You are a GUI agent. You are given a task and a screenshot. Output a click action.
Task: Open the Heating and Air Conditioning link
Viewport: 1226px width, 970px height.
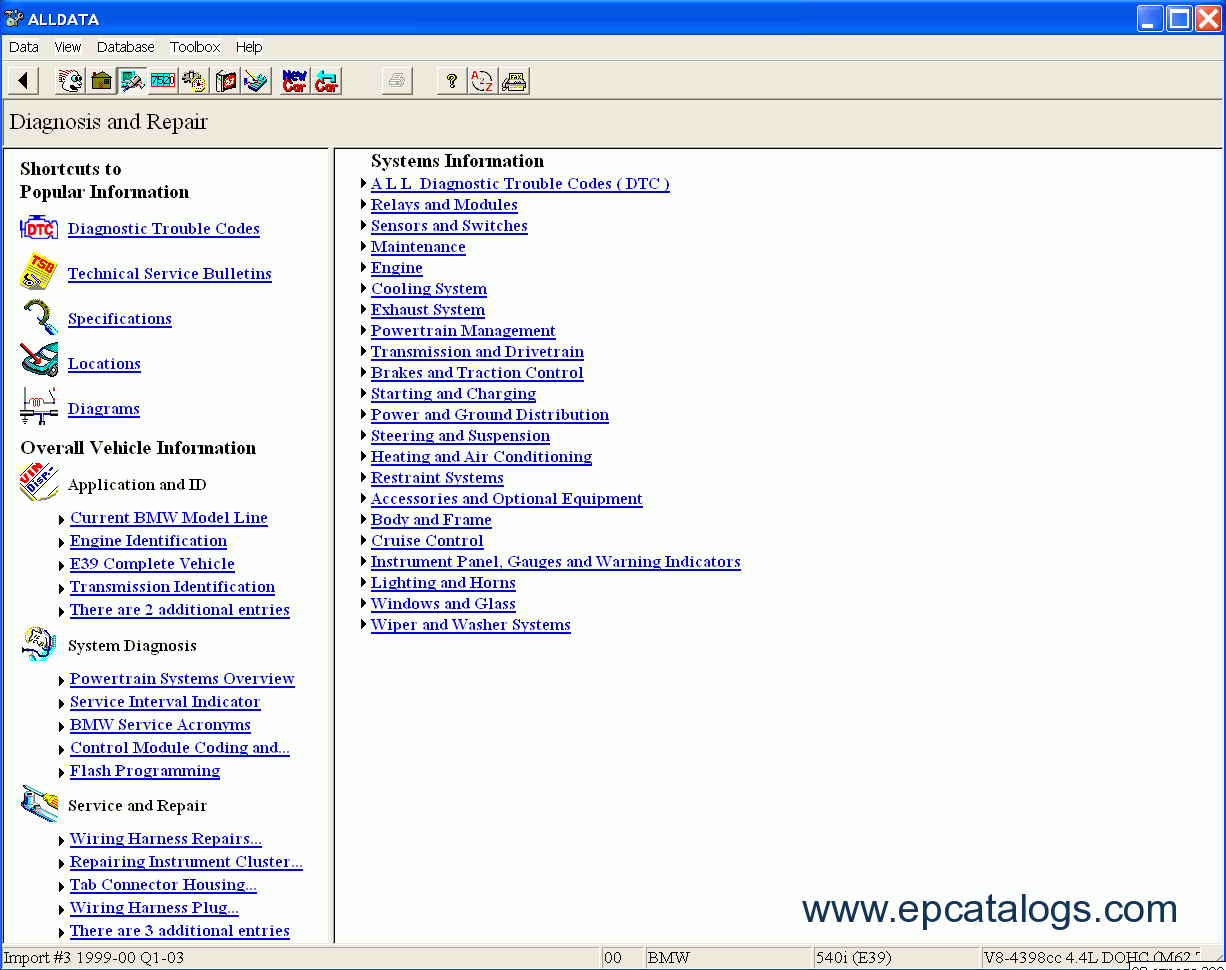(x=481, y=457)
